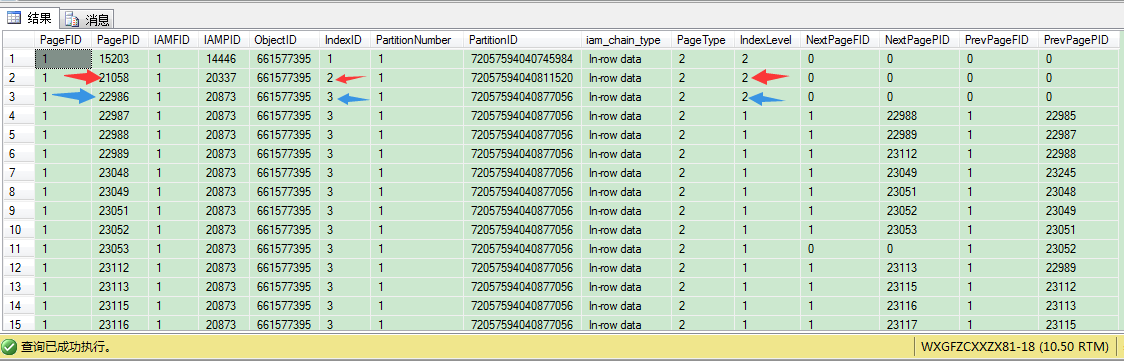Select the PagePID column header
The height and width of the screenshot is (361, 1124).
120,40
